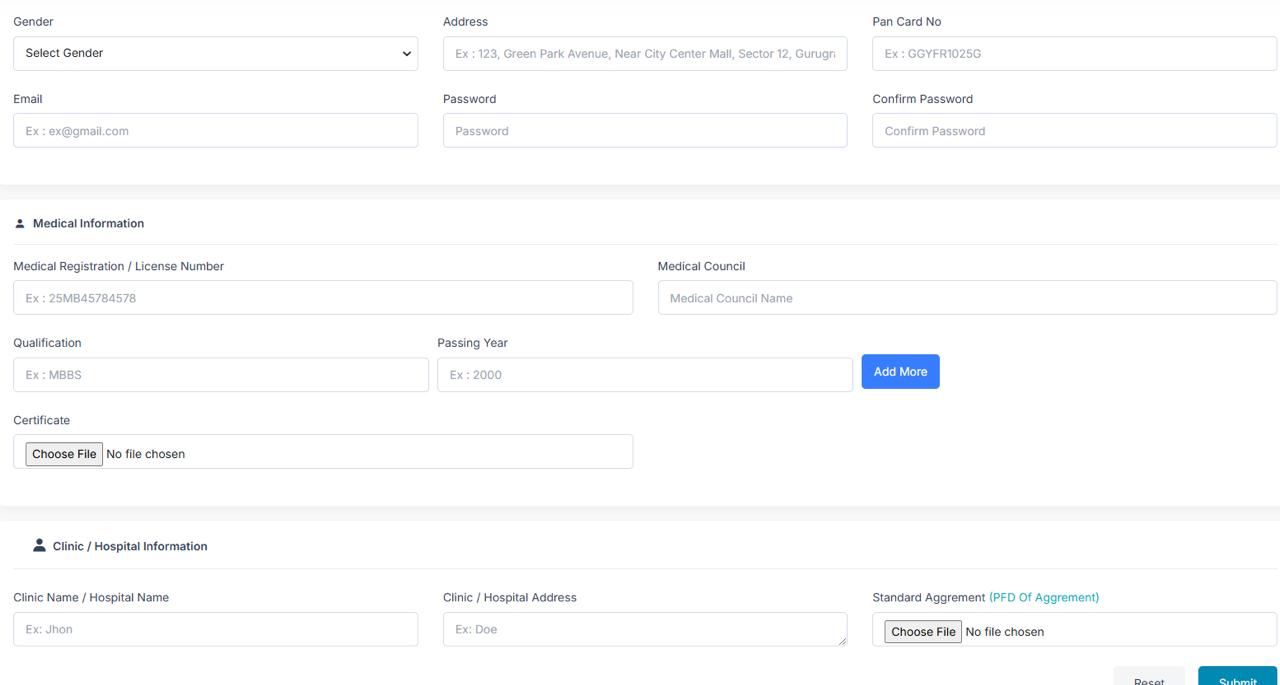1280x685 pixels.
Task: Choose a file for Standard Aggrement
Action: point(923,632)
